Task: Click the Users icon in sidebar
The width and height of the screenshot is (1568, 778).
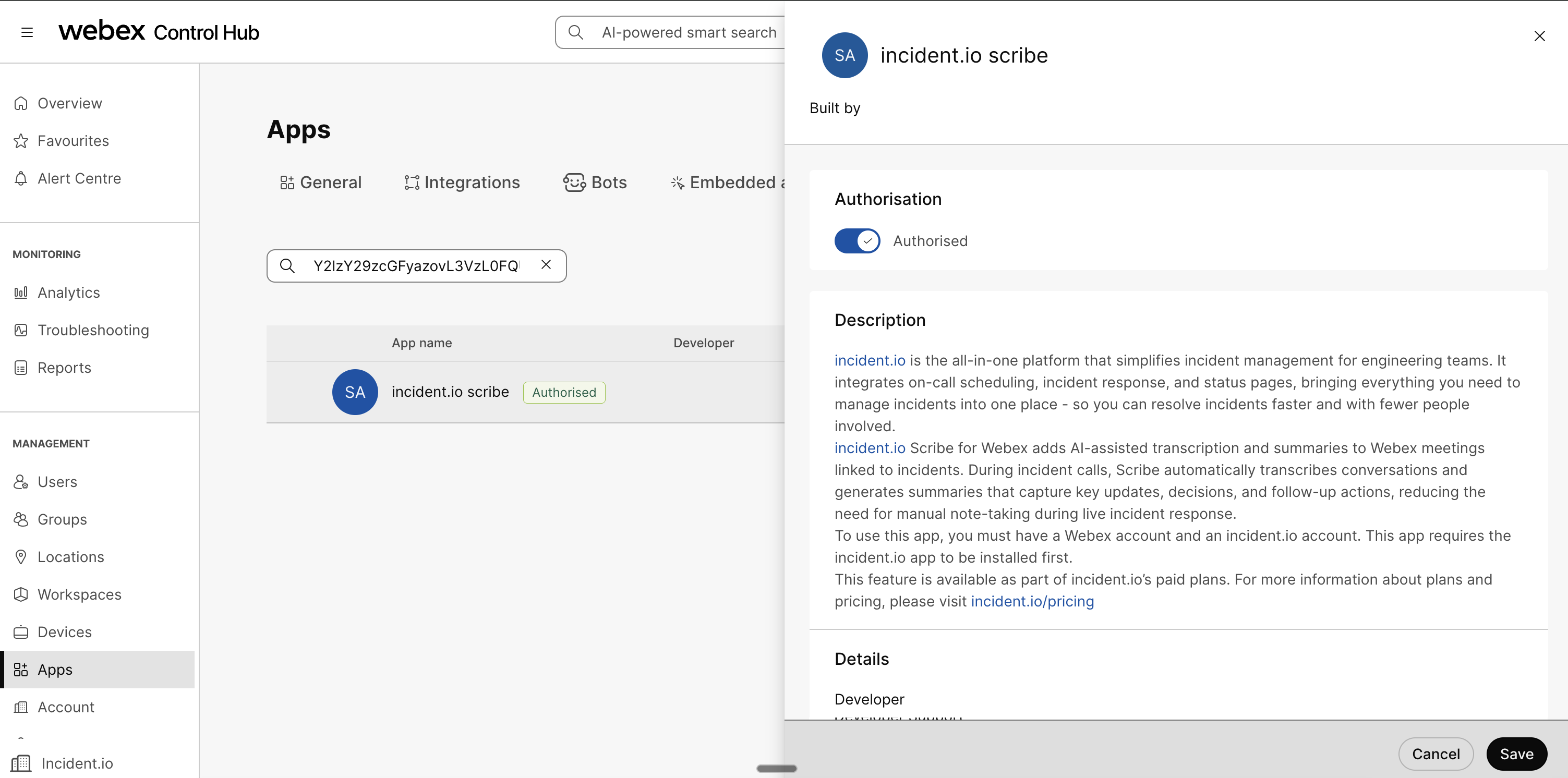Action: 21,482
